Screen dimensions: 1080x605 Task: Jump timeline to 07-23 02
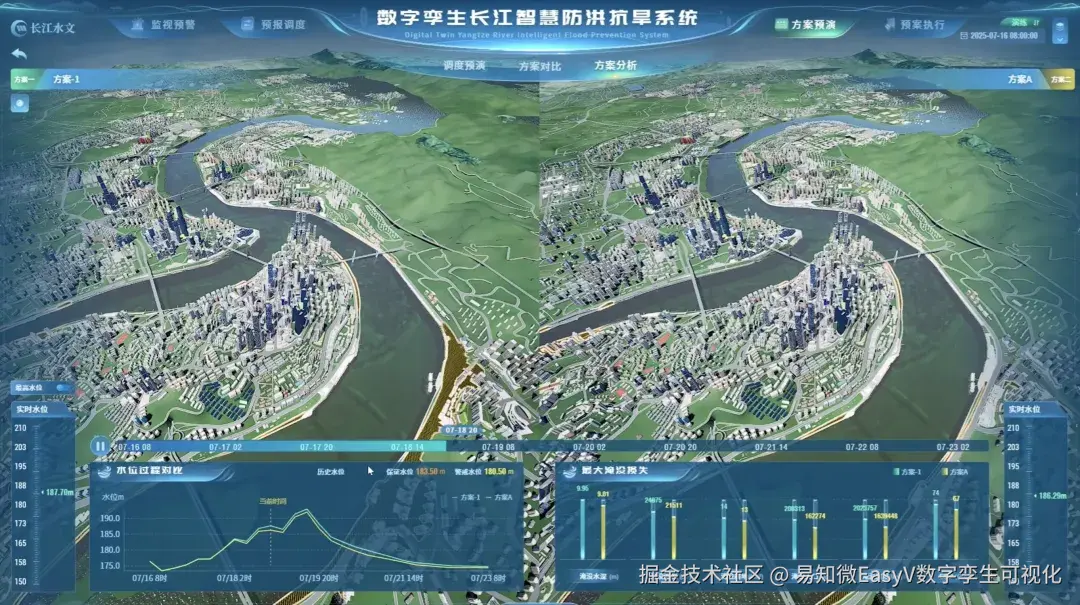953,447
